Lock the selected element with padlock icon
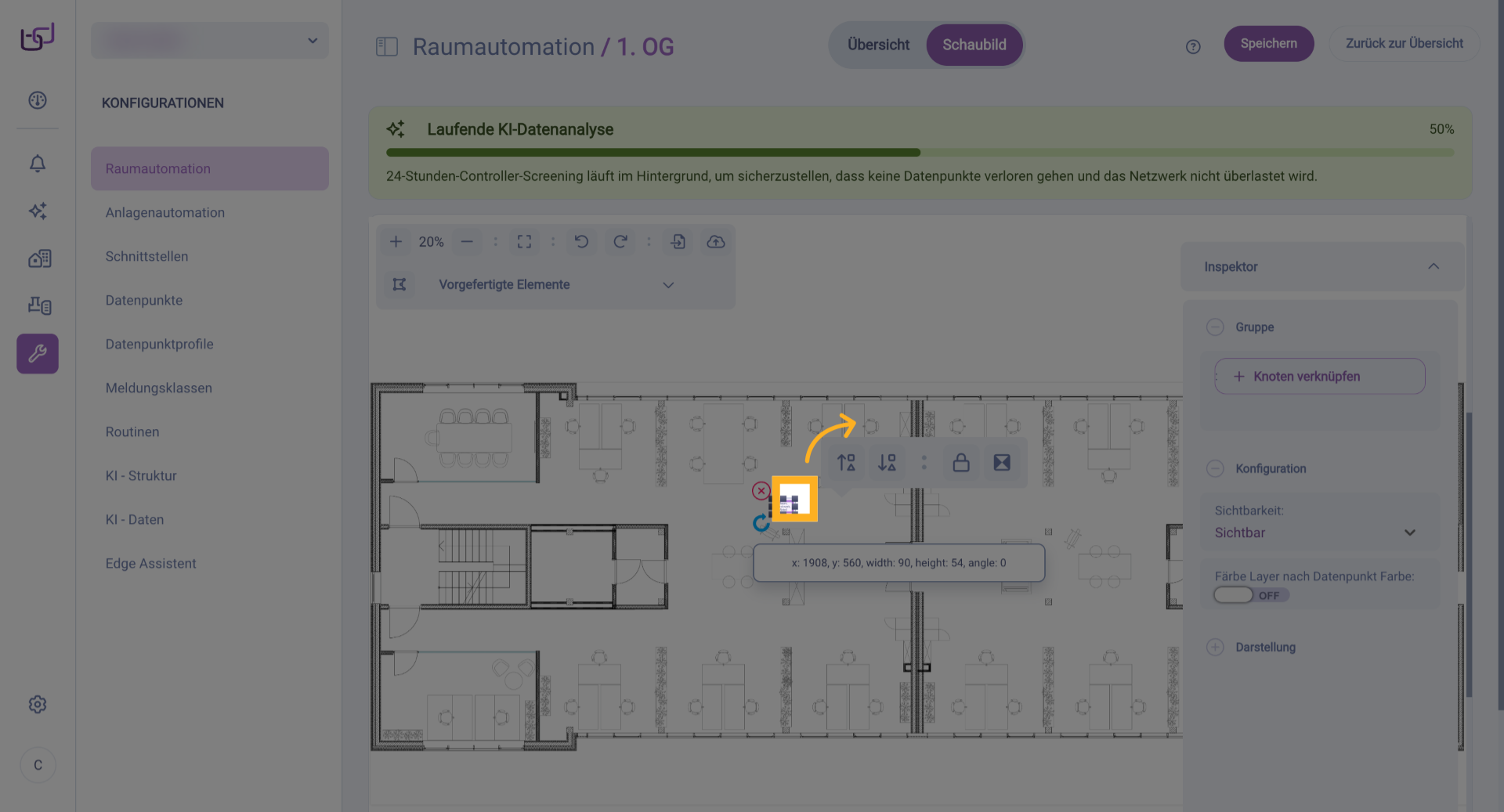 coord(961,463)
